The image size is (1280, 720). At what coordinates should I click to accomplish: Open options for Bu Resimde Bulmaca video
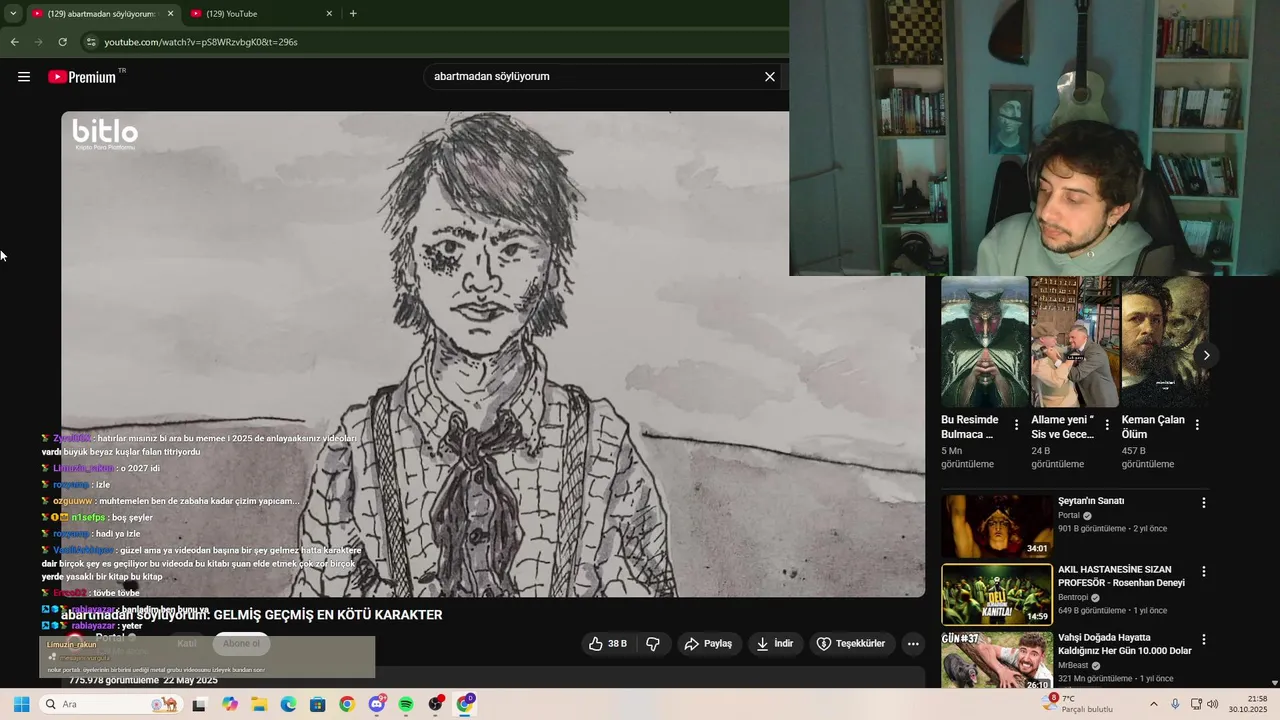pos(1016,425)
